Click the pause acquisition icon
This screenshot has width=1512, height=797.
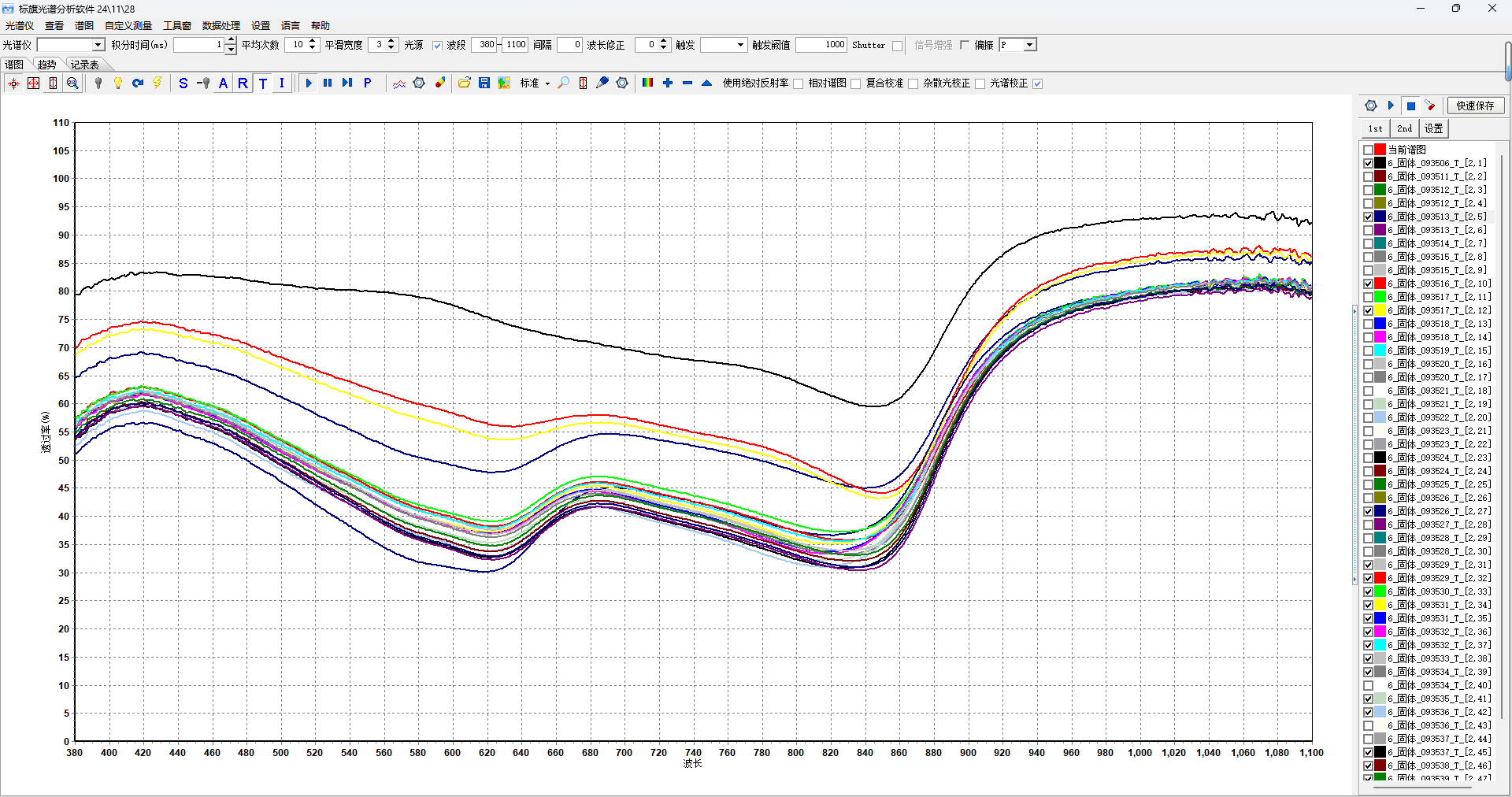pyautogui.click(x=328, y=83)
